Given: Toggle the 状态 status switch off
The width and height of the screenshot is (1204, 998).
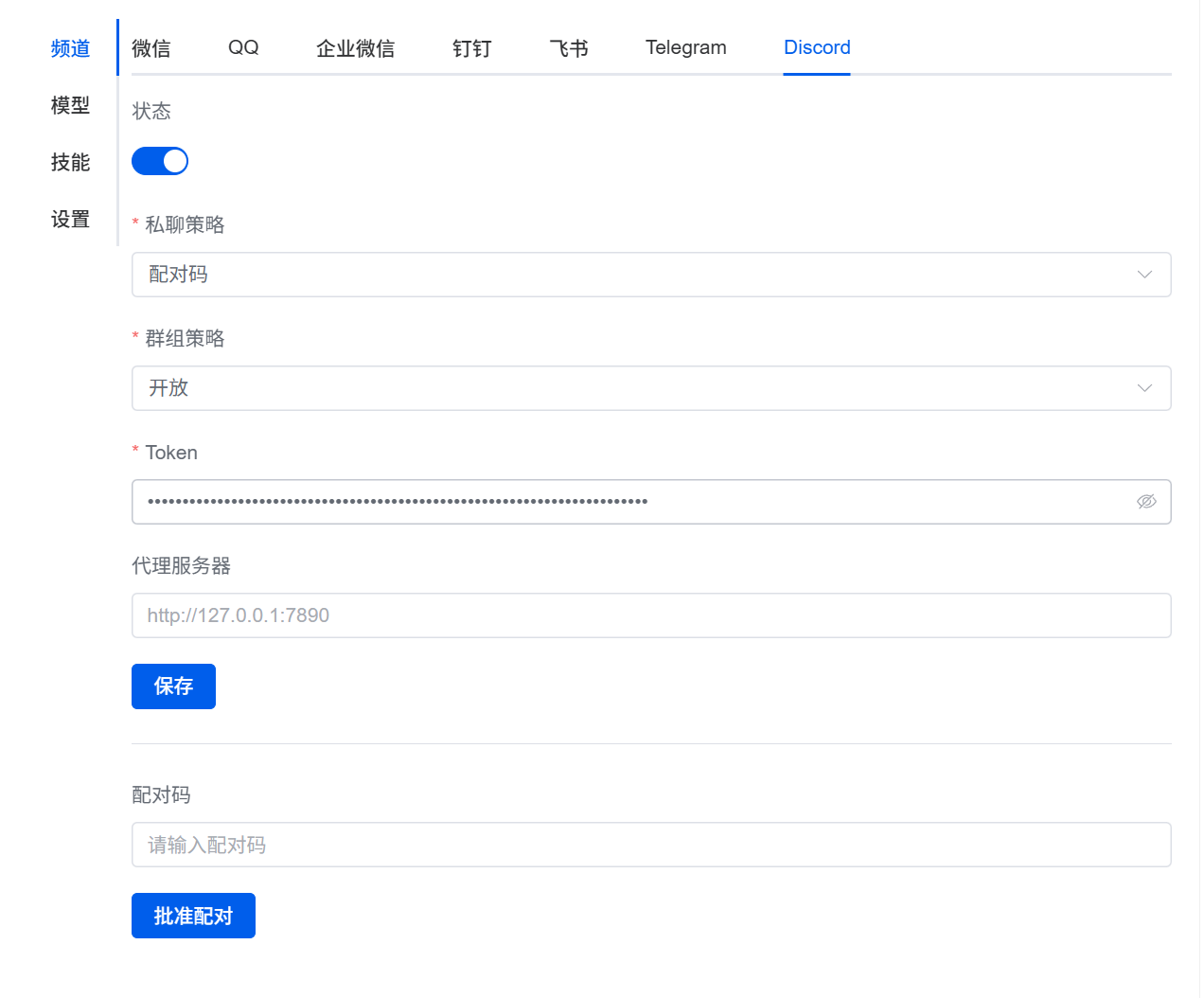Looking at the screenshot, I should click(x=160, y=161).
